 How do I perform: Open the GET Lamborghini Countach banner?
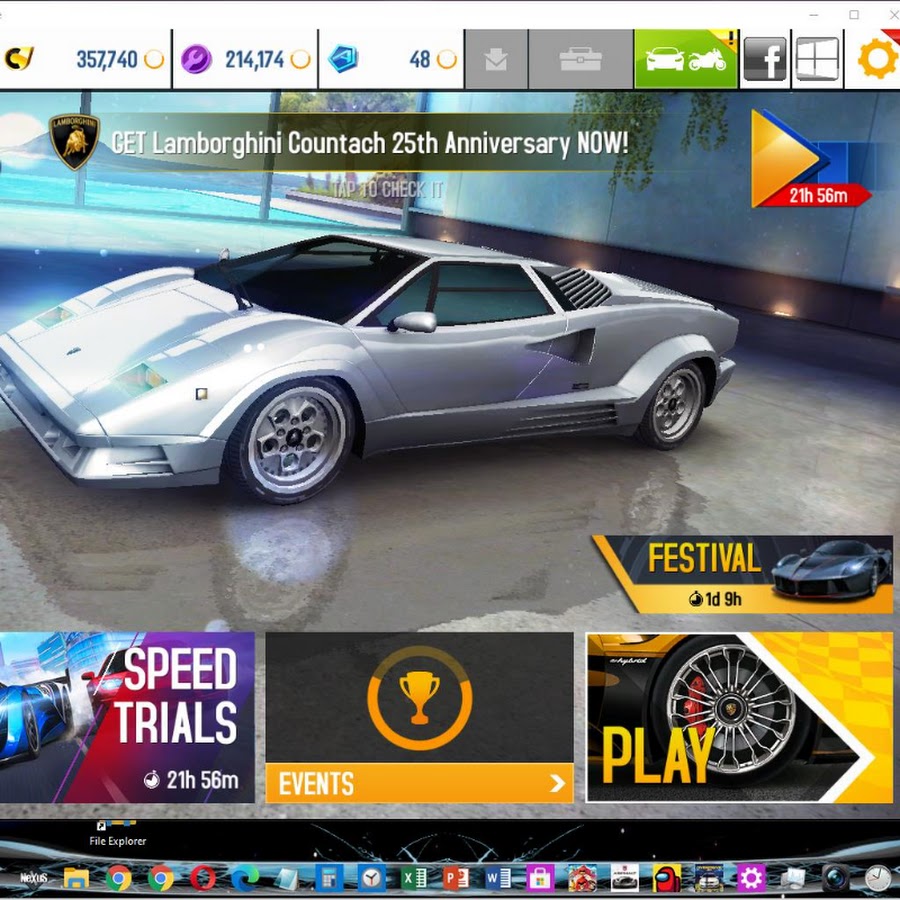click(369, 142)
